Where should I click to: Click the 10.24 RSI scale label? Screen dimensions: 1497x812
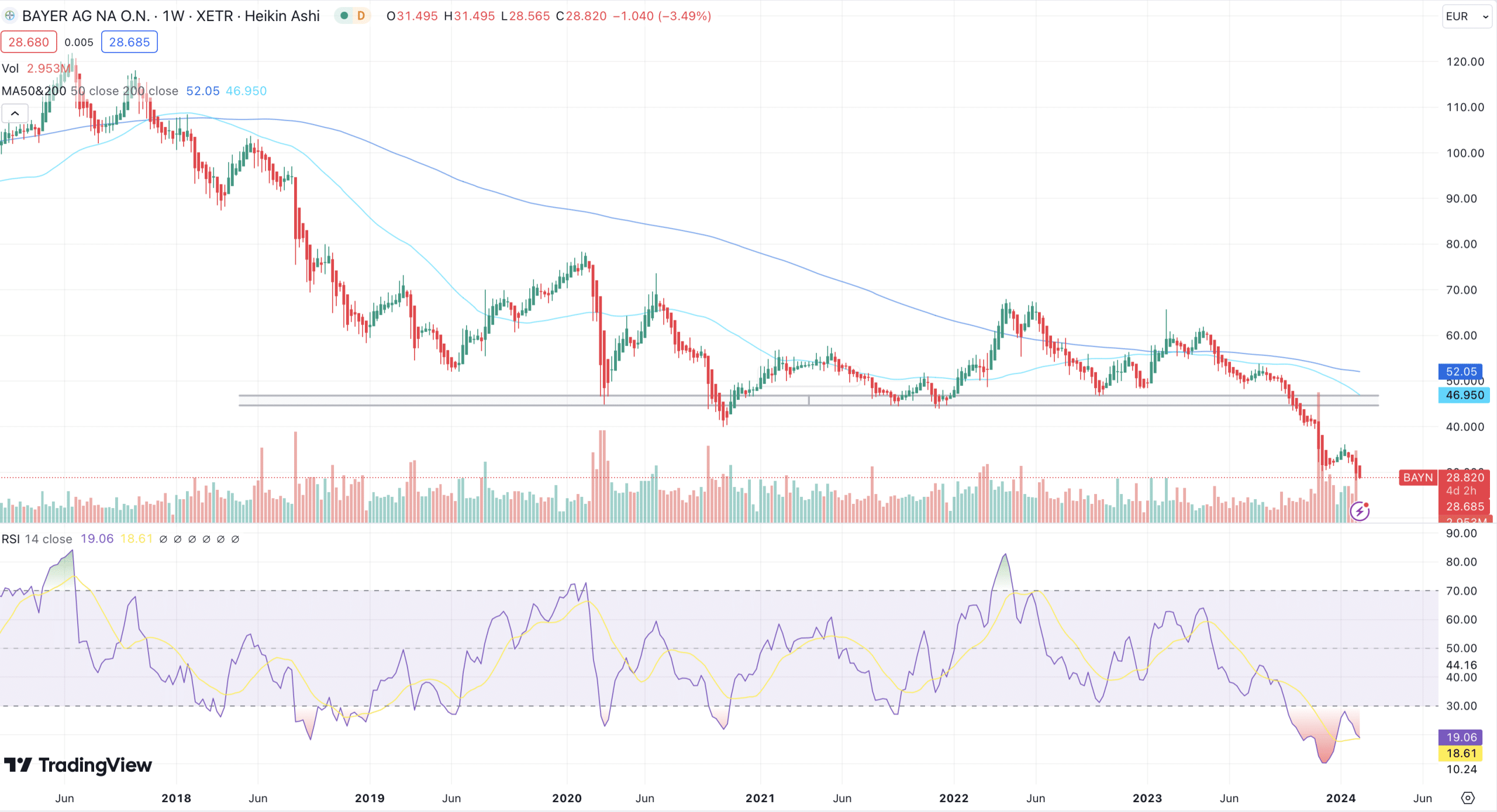[x=1461, y=770]
